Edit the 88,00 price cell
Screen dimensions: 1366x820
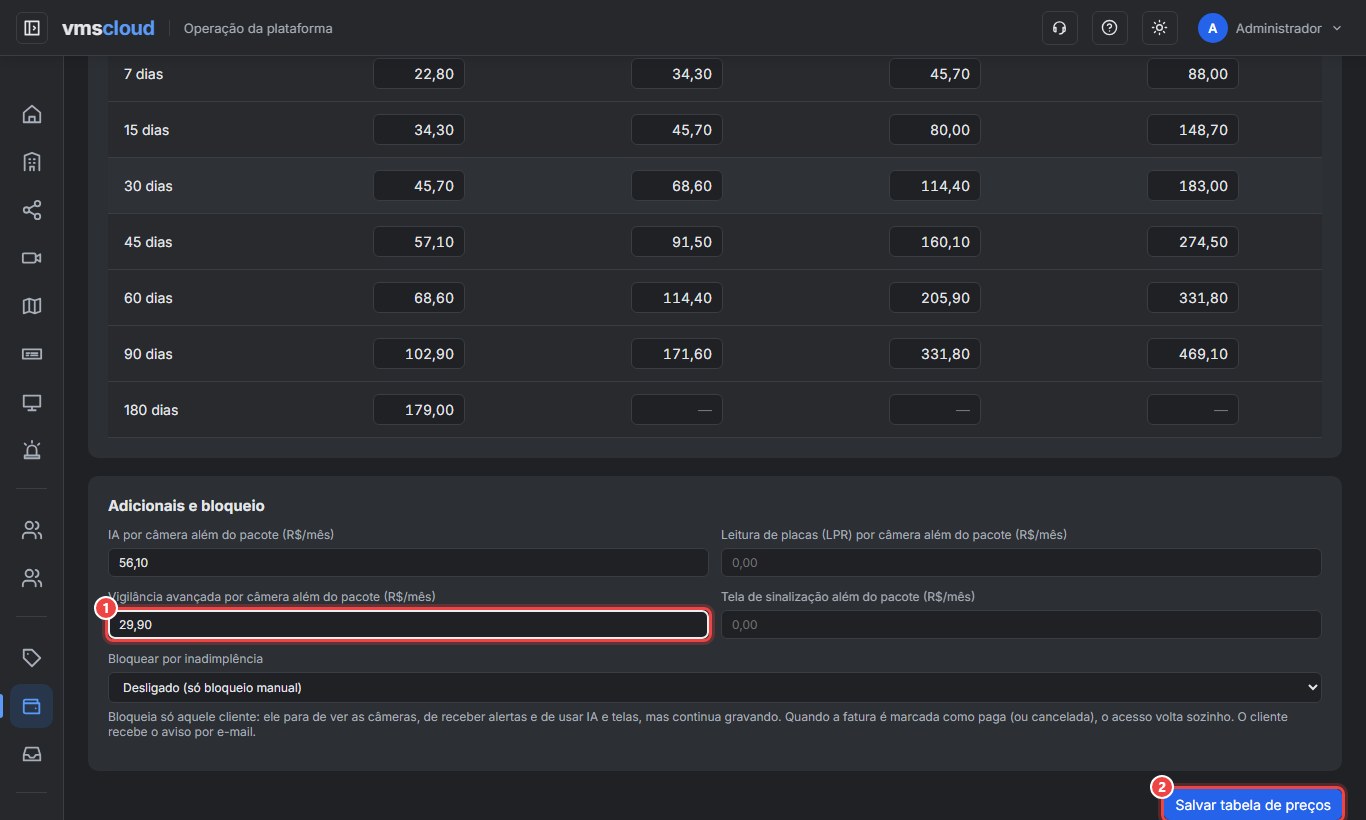click(1192, 74)
